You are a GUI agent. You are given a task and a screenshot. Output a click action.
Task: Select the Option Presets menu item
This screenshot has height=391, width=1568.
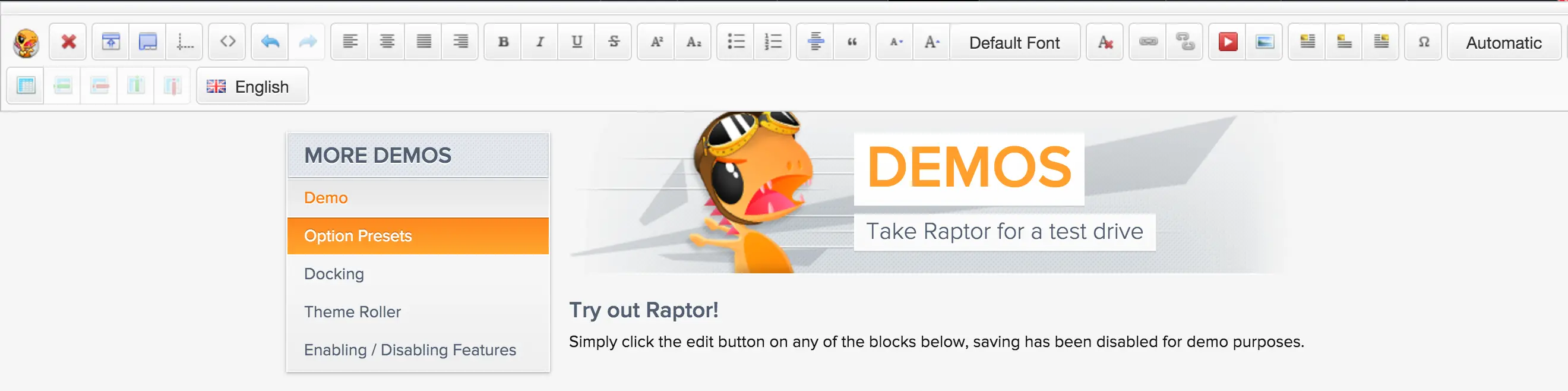[418, 236]
